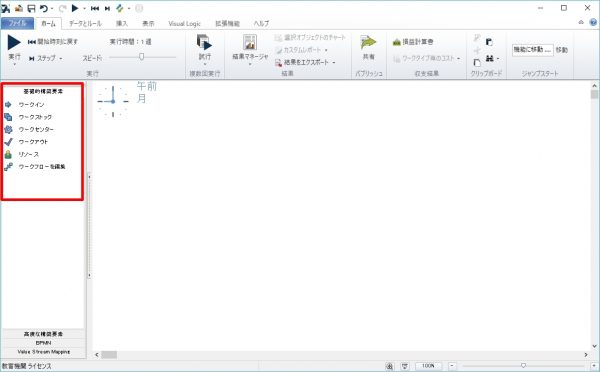Open the 損益計算書 income statement
Viewport: 600px width, 372px height.
[413, 42]
